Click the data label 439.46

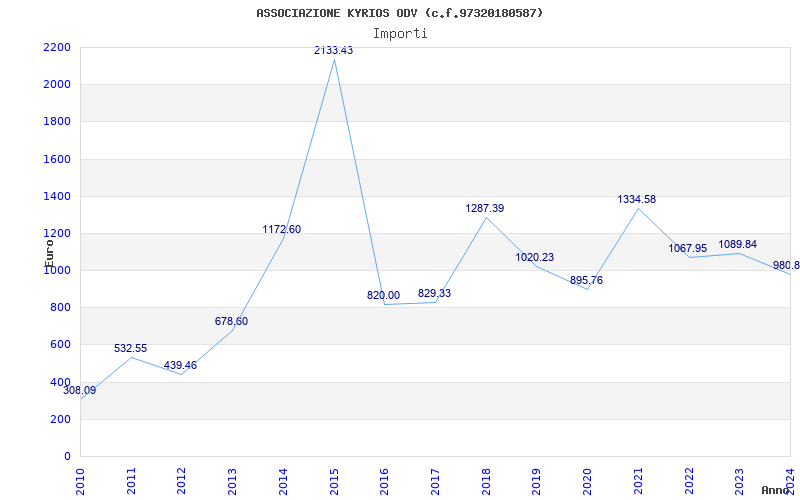point(180,365)
